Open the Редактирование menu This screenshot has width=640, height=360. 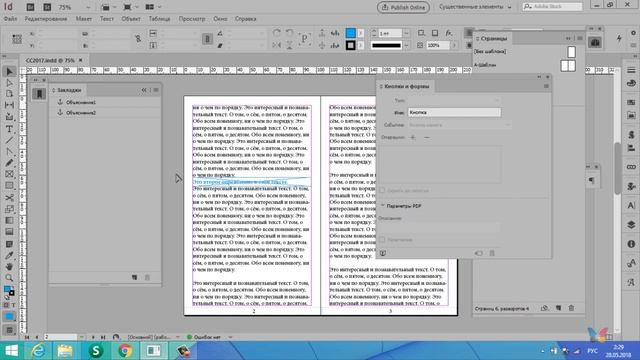46,19
